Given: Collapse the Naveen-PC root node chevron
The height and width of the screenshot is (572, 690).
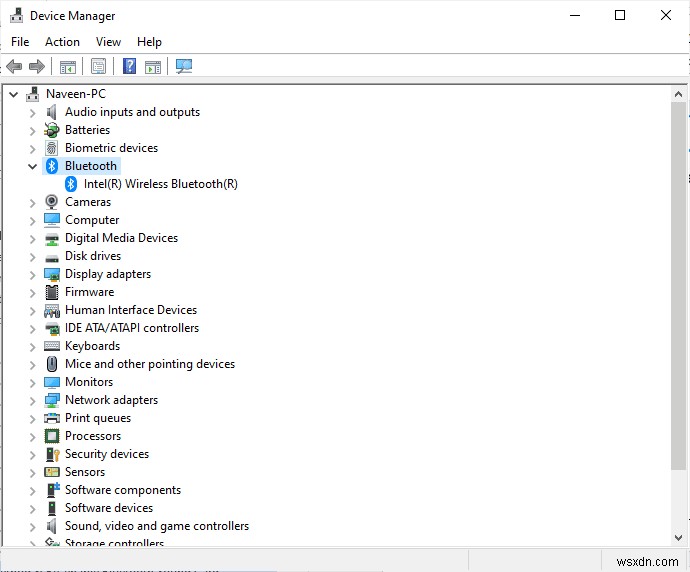Looking at the screenshot, I should 14,94.
